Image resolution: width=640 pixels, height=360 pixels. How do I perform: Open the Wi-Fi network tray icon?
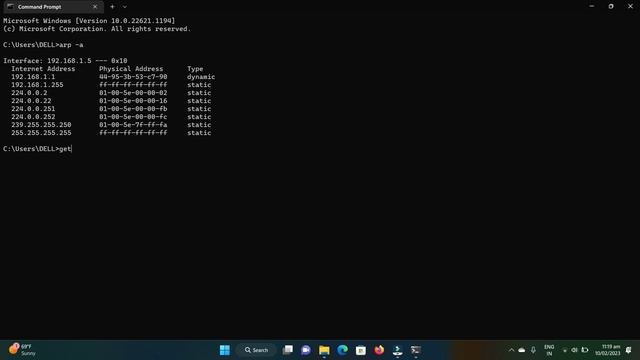click(565, 350)
